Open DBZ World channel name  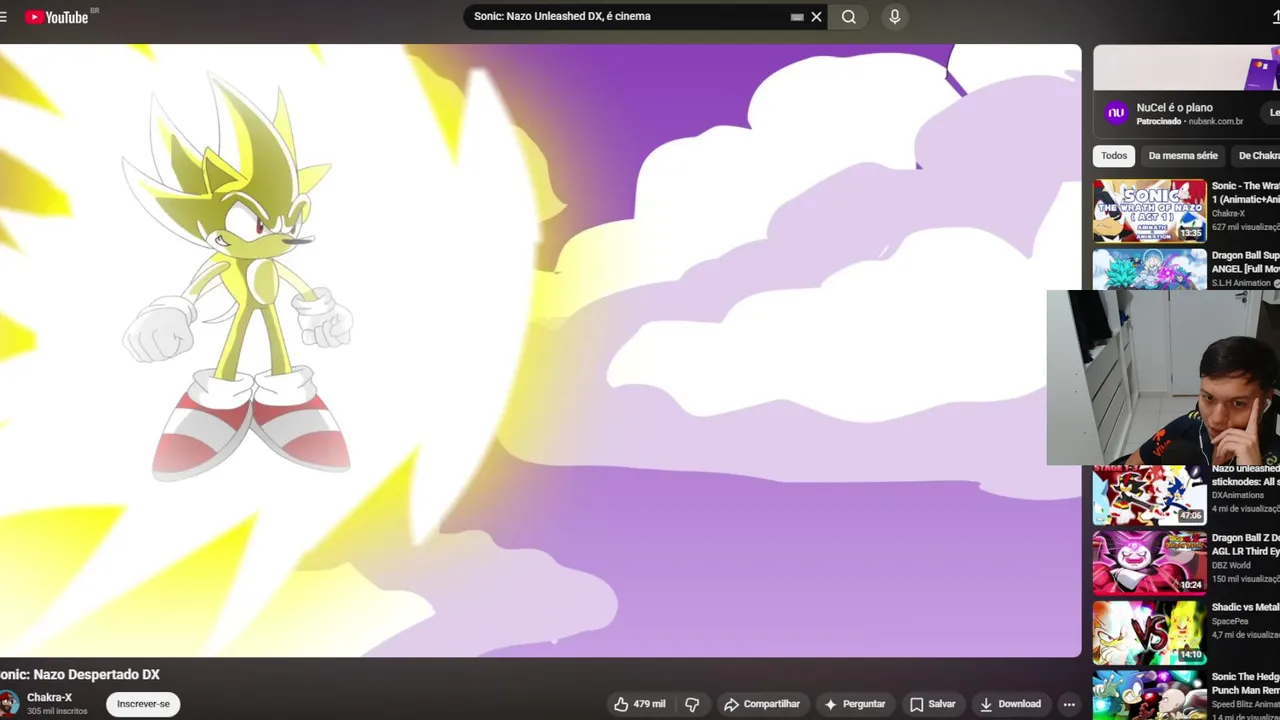pos(1233,565)
